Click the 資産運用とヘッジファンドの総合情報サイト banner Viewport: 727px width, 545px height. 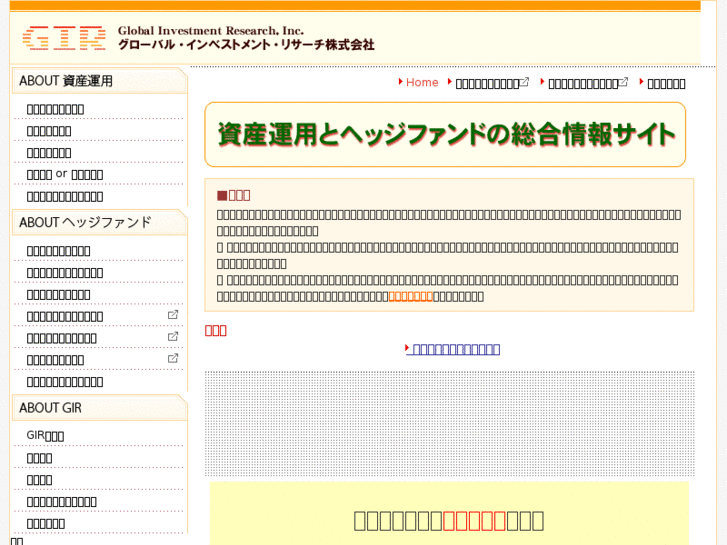[445, 135]
